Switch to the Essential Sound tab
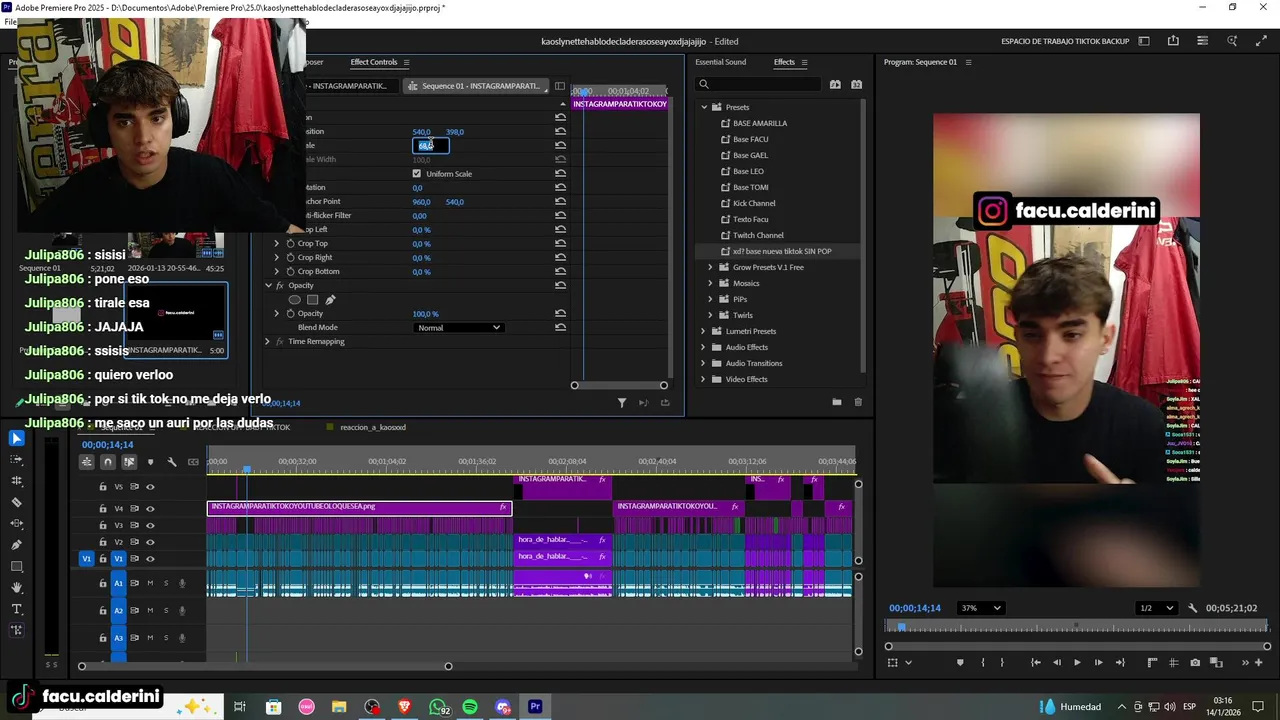The image size is (1280, 720). [721, 62]
